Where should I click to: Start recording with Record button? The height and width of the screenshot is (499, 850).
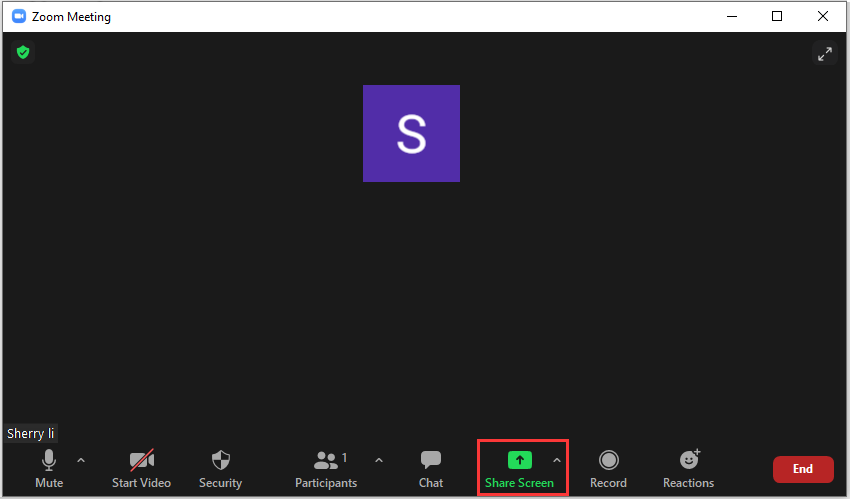(608, 469)
